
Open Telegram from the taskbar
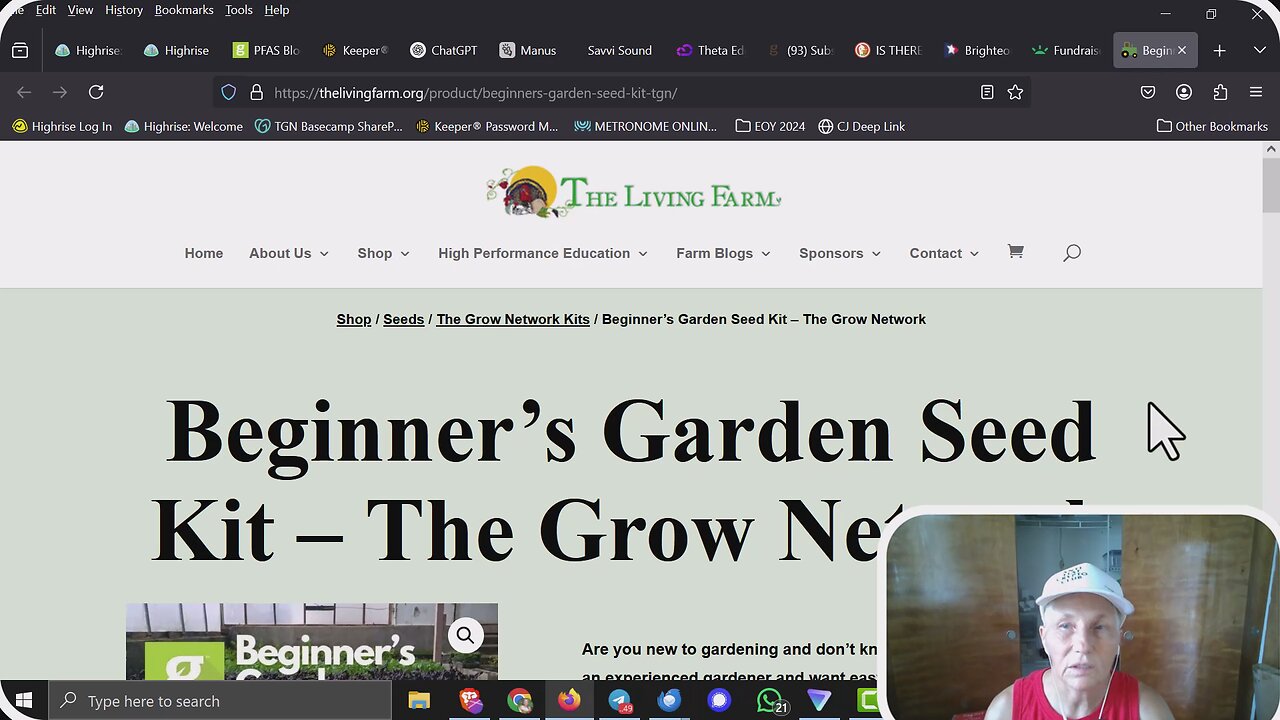[x=620, y=701]
